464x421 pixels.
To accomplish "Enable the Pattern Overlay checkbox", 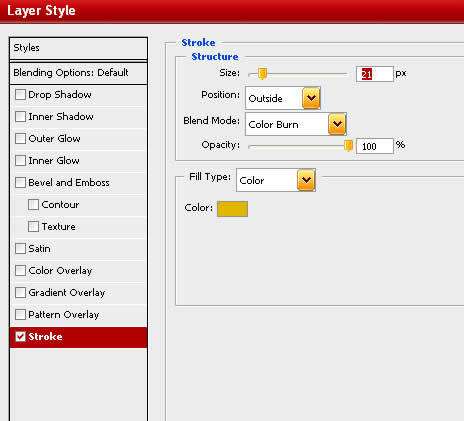I will (x=20, y=314).
